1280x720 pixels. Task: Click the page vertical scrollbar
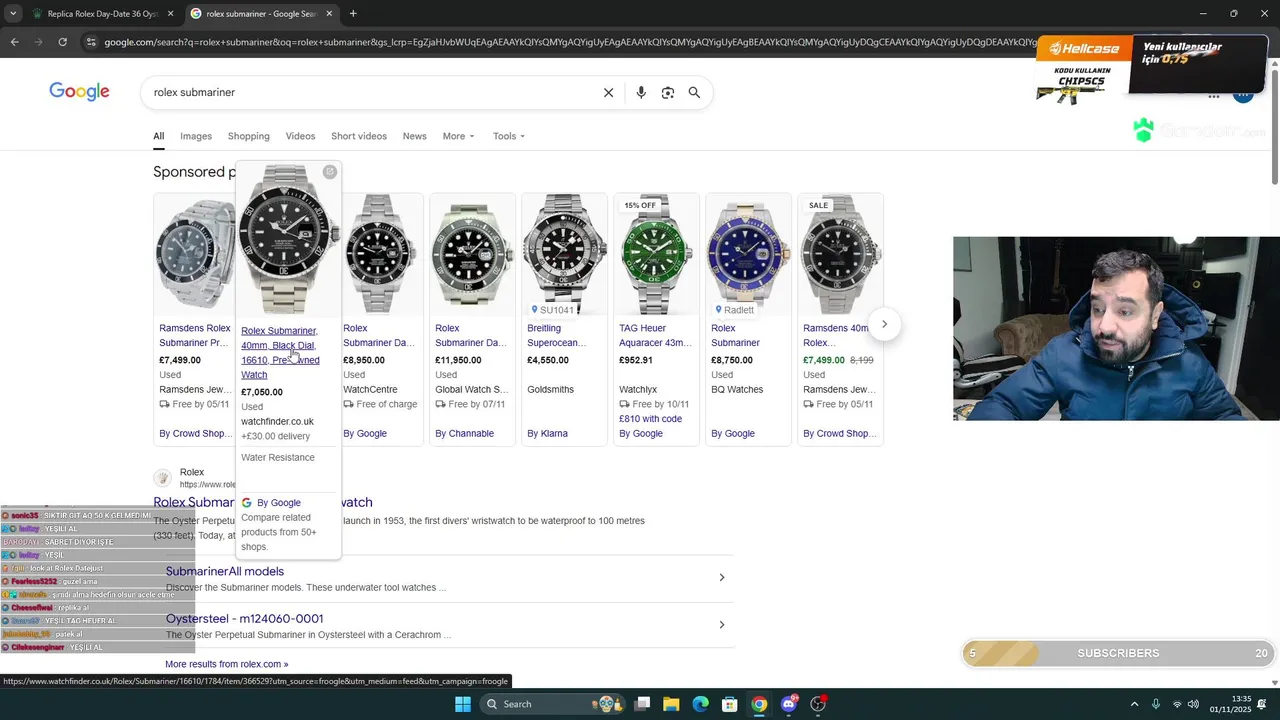1274,125
